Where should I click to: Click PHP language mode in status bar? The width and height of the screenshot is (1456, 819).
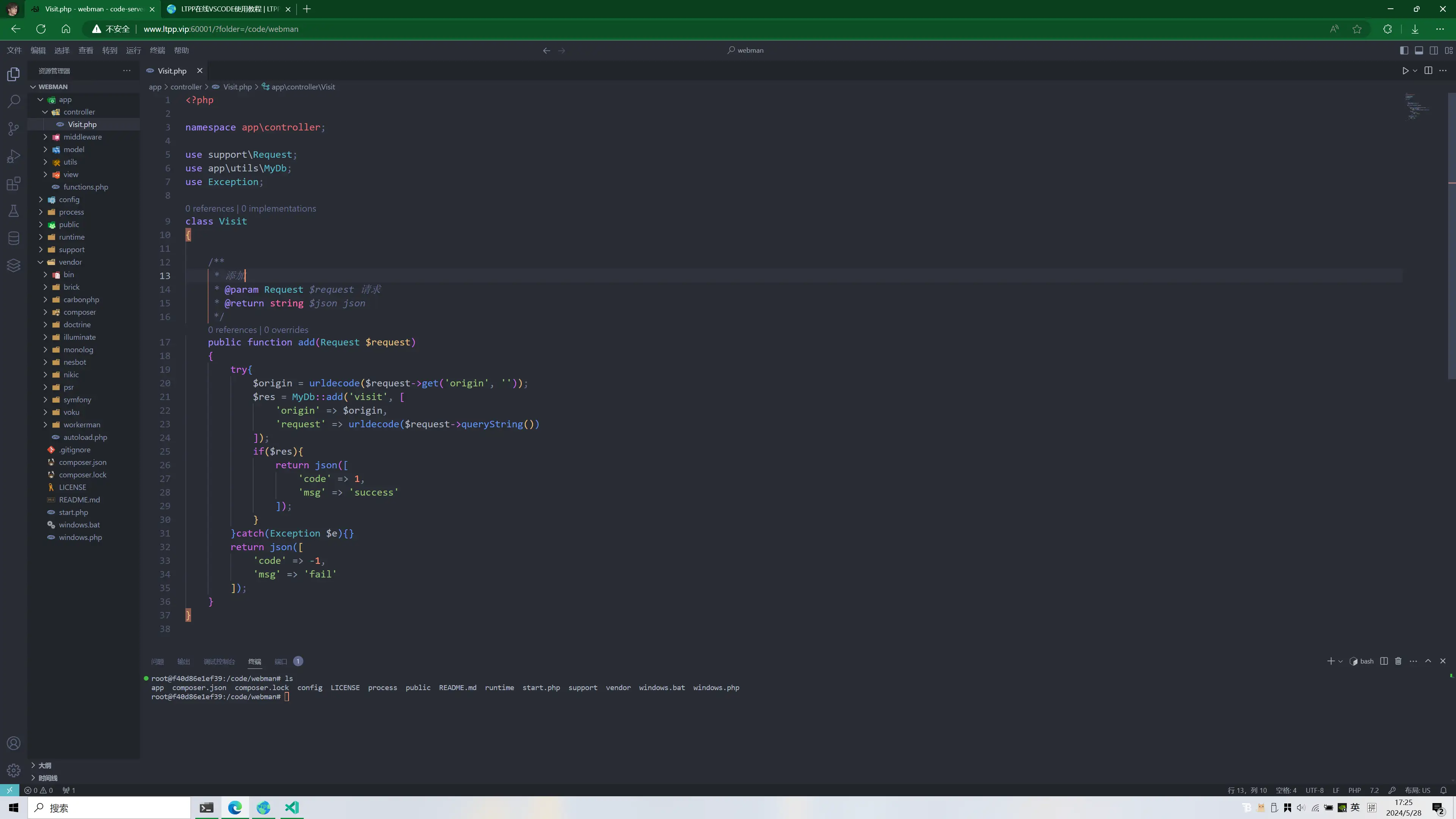[x=1354, y=790]
